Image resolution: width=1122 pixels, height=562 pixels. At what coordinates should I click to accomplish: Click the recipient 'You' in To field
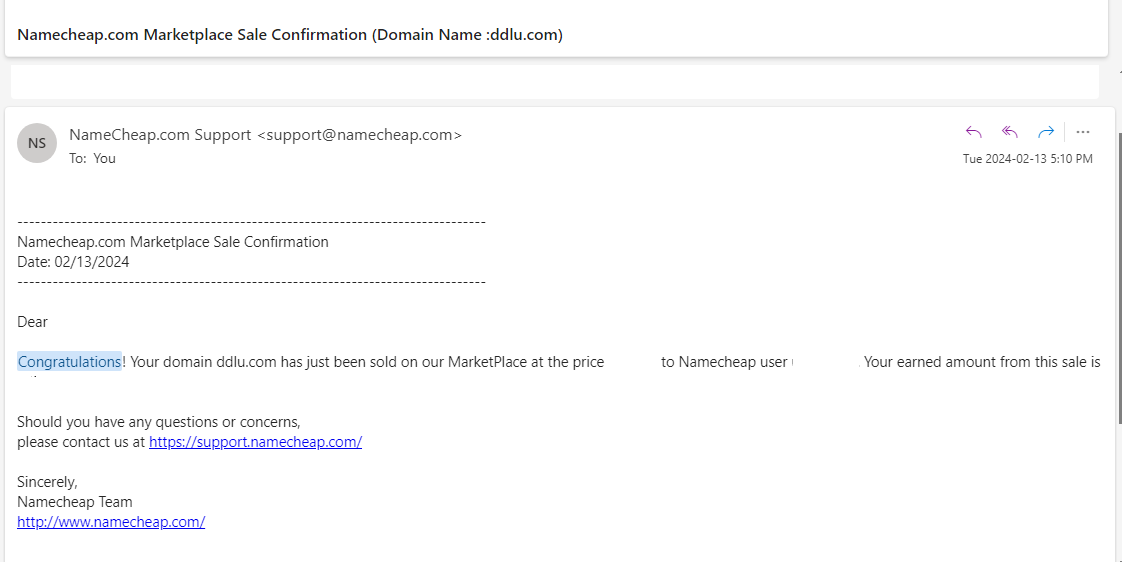(104, 158)
